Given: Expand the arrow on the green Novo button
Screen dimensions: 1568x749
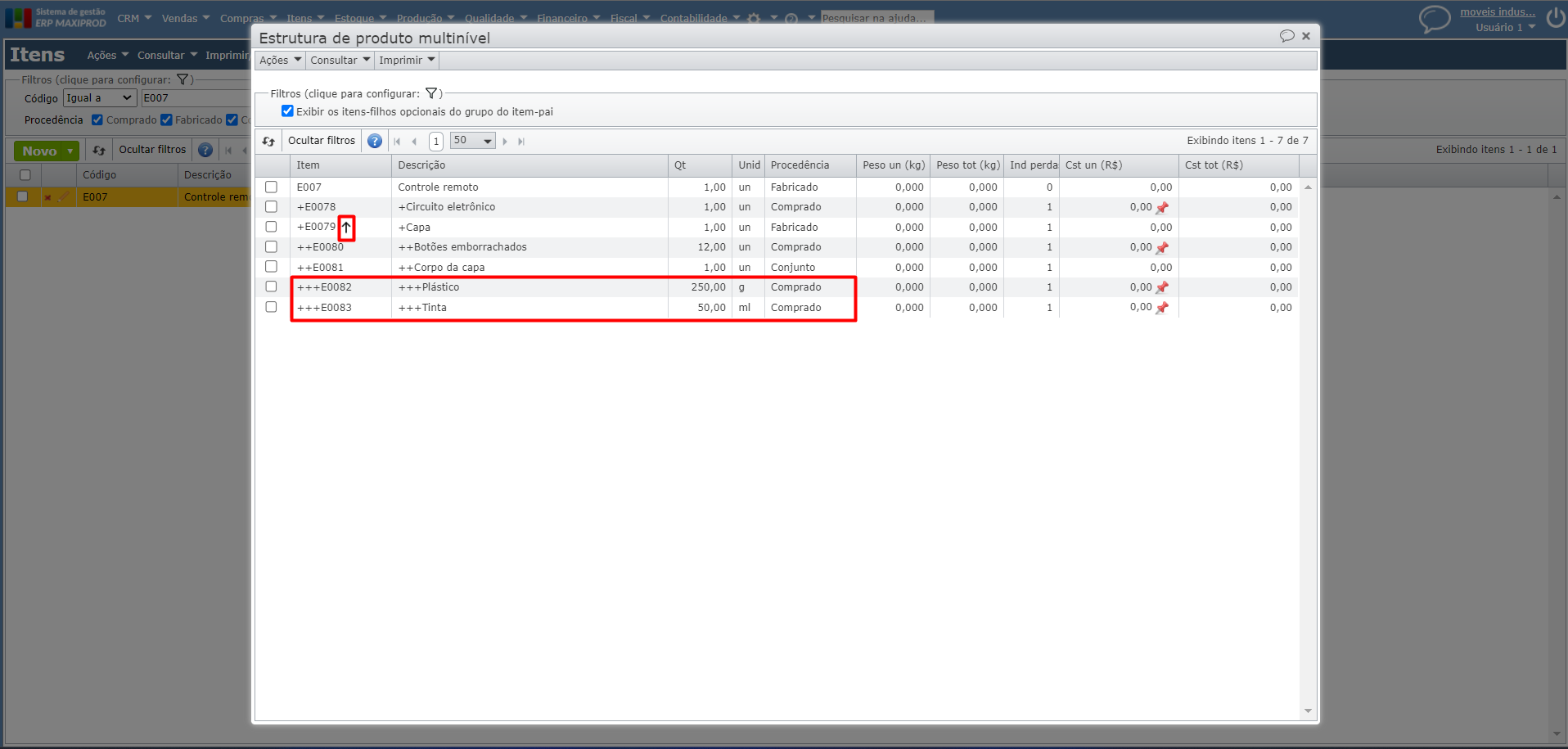Looking at the screenshot, I should click(x=71, y=151).
